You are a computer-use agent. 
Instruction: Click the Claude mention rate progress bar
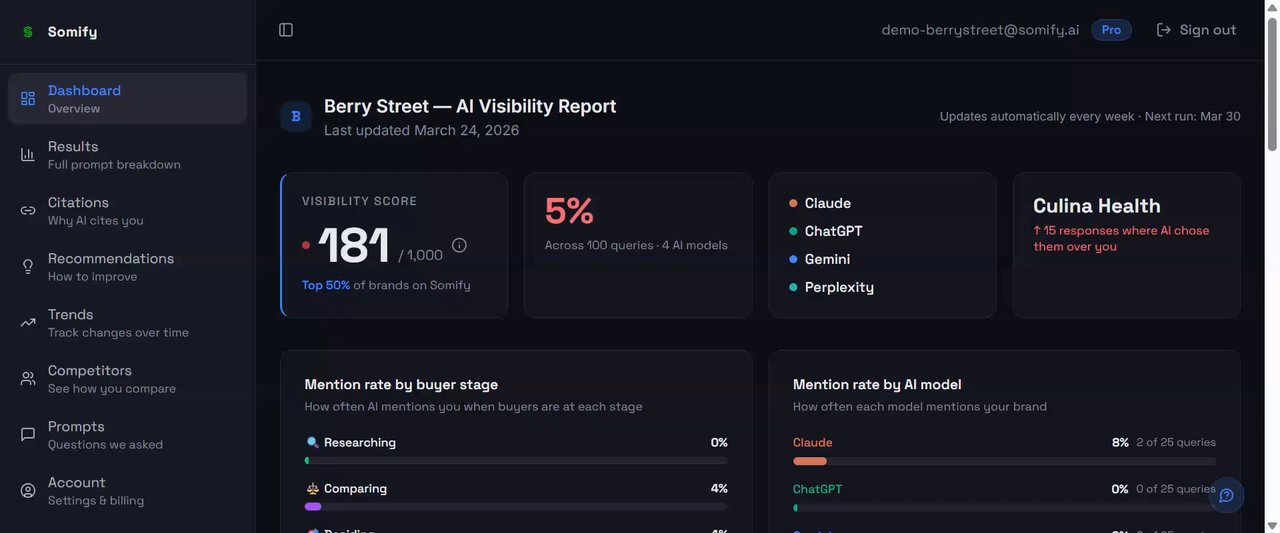[x=1004, y=461]
